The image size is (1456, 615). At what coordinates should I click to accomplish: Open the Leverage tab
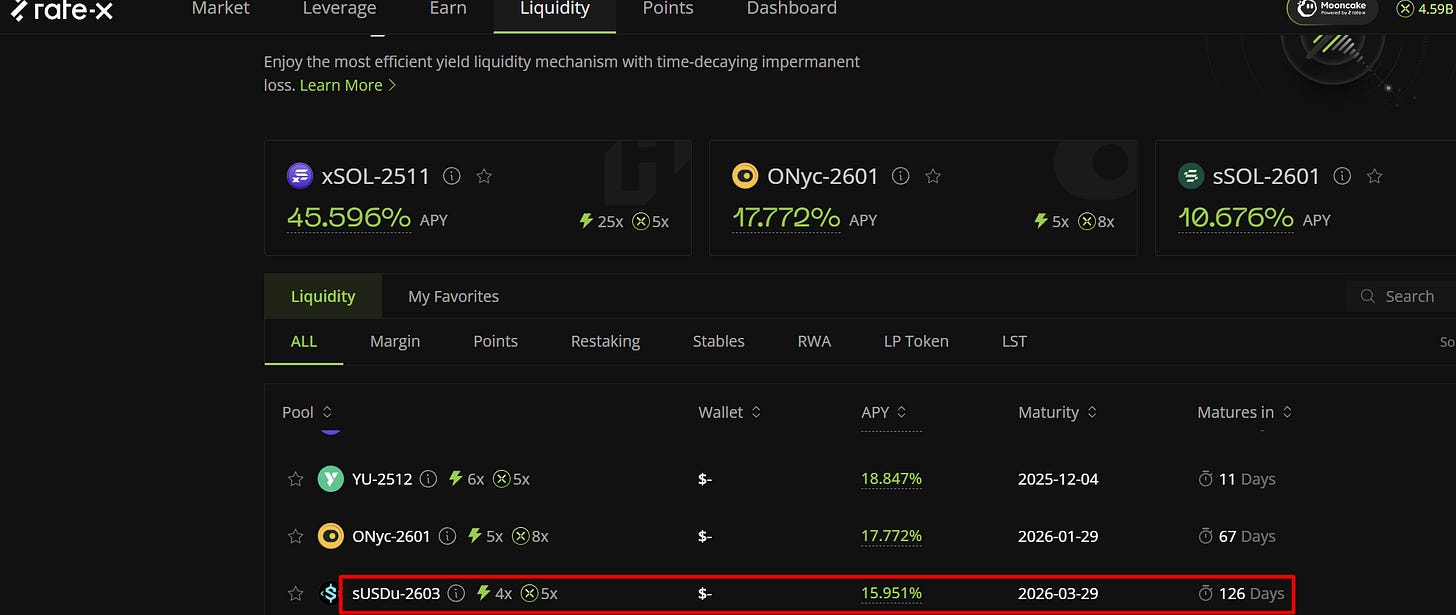coord(339,9)
